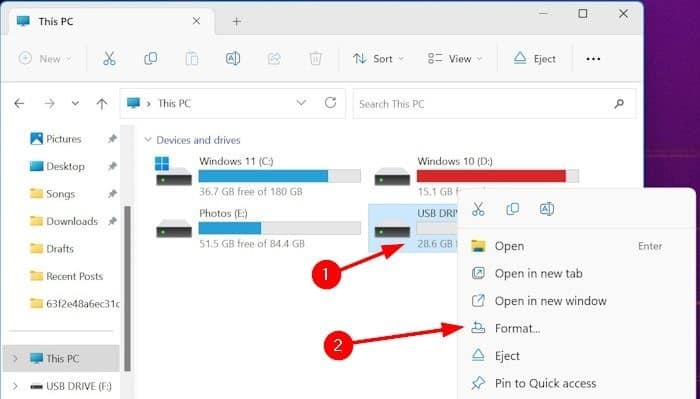Open the See more ellipsis menu
The image size is (700, 399).
point(593,59)
